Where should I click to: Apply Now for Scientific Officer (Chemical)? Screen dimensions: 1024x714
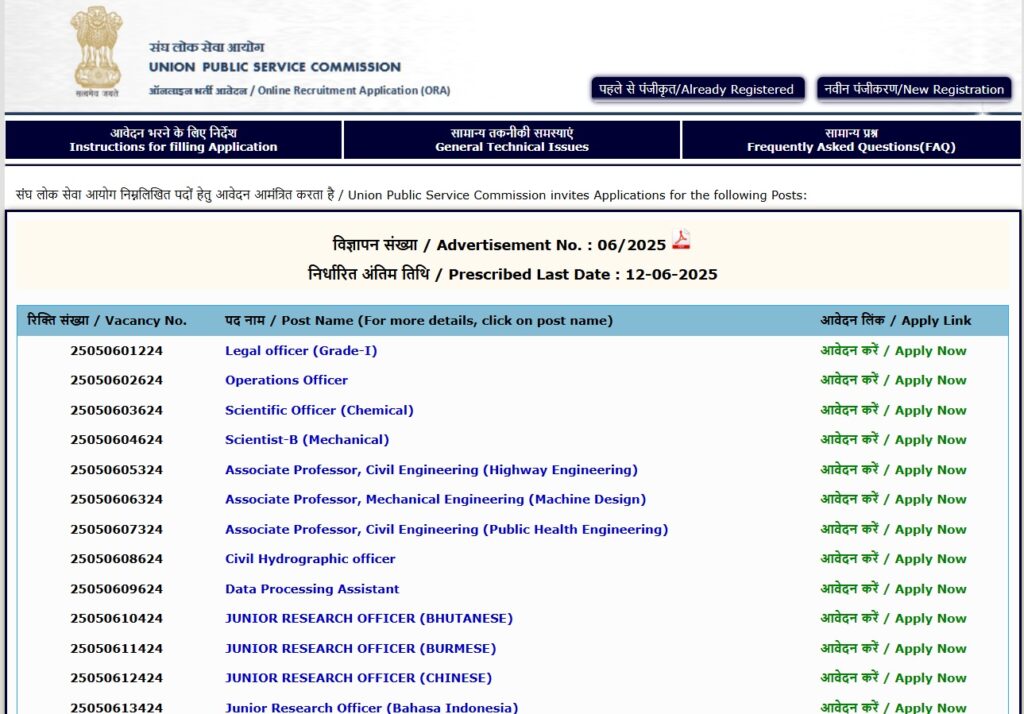pyautogui.click(x=893, y=410)
